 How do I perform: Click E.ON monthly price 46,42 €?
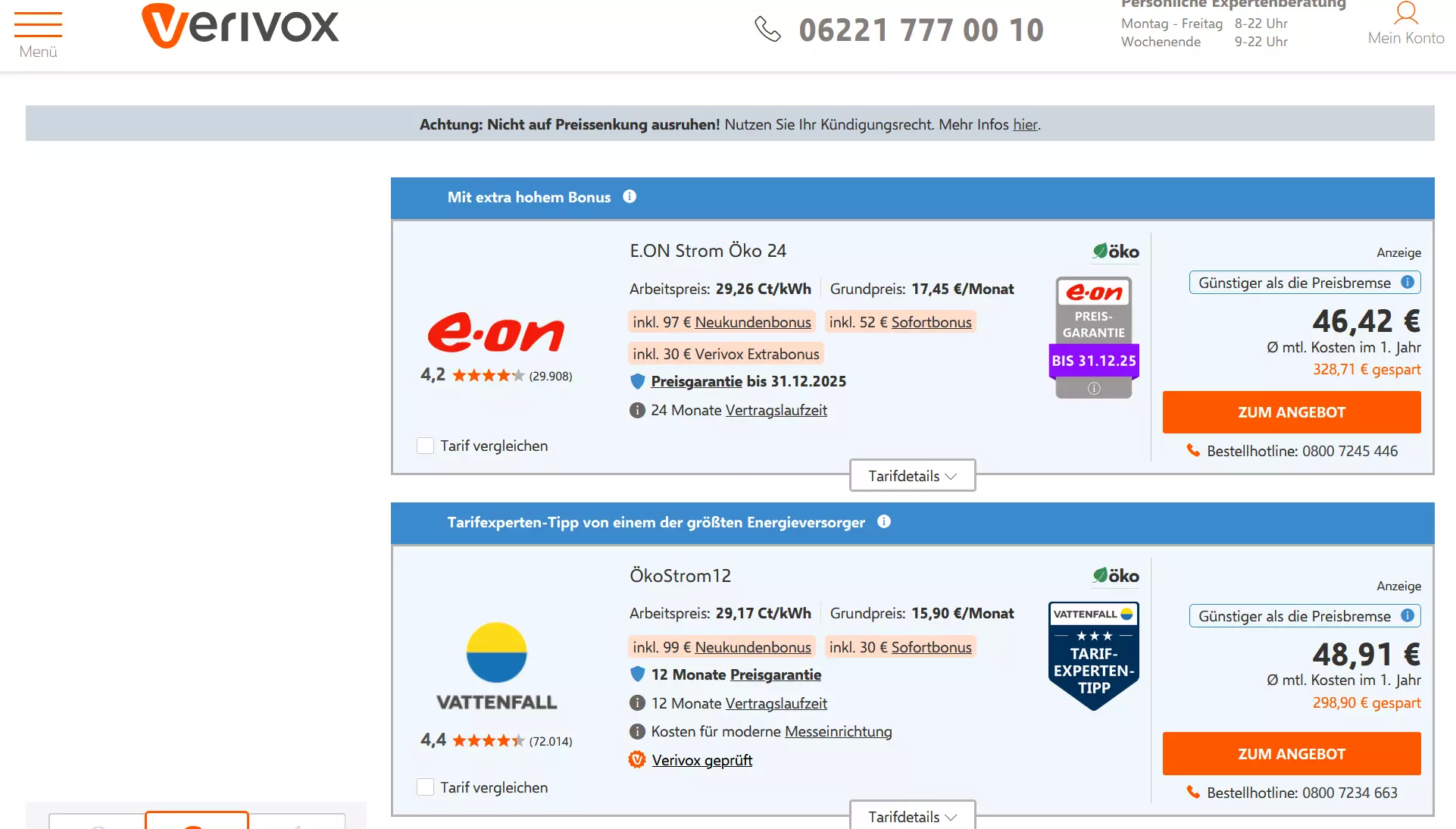pos(1366,321)
